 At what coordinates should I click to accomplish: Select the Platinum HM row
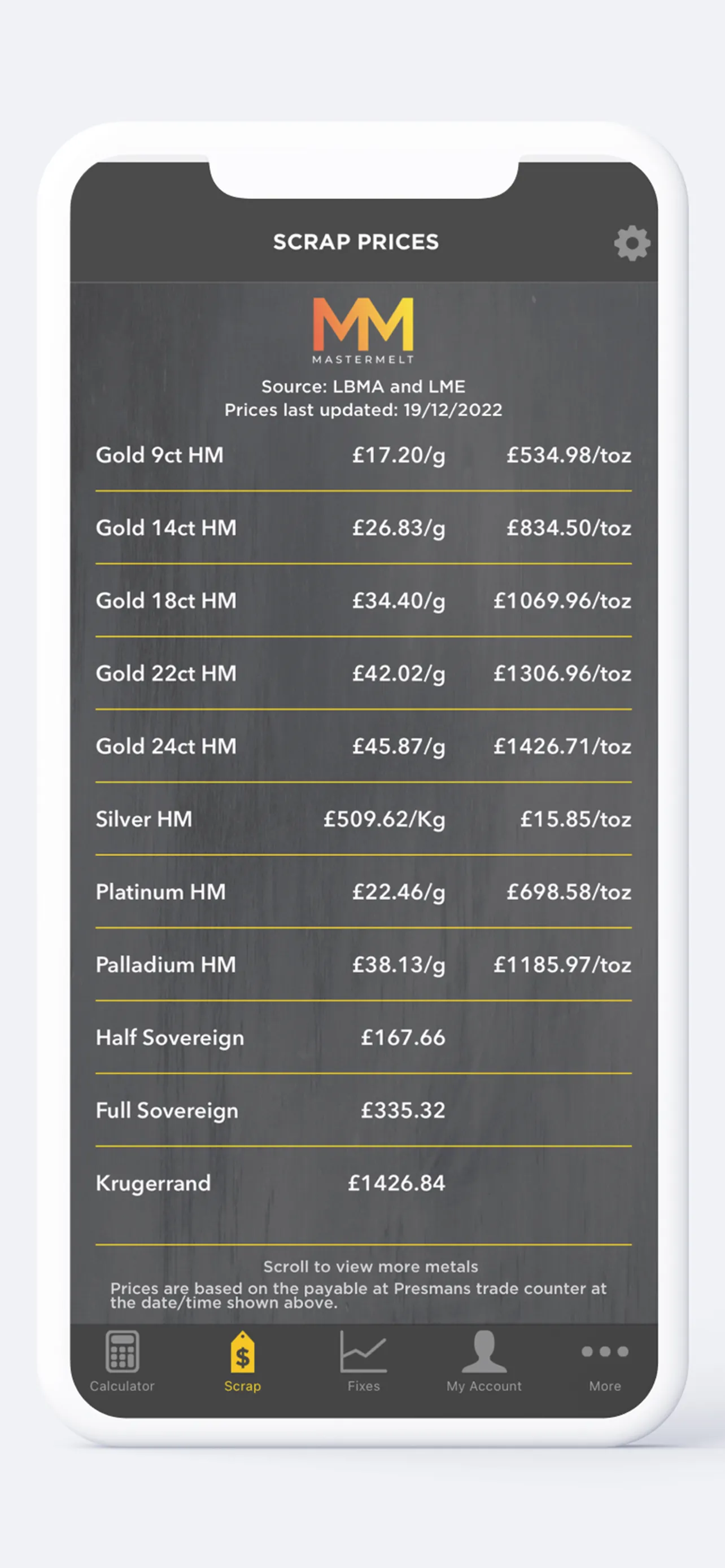coord(364,892)
